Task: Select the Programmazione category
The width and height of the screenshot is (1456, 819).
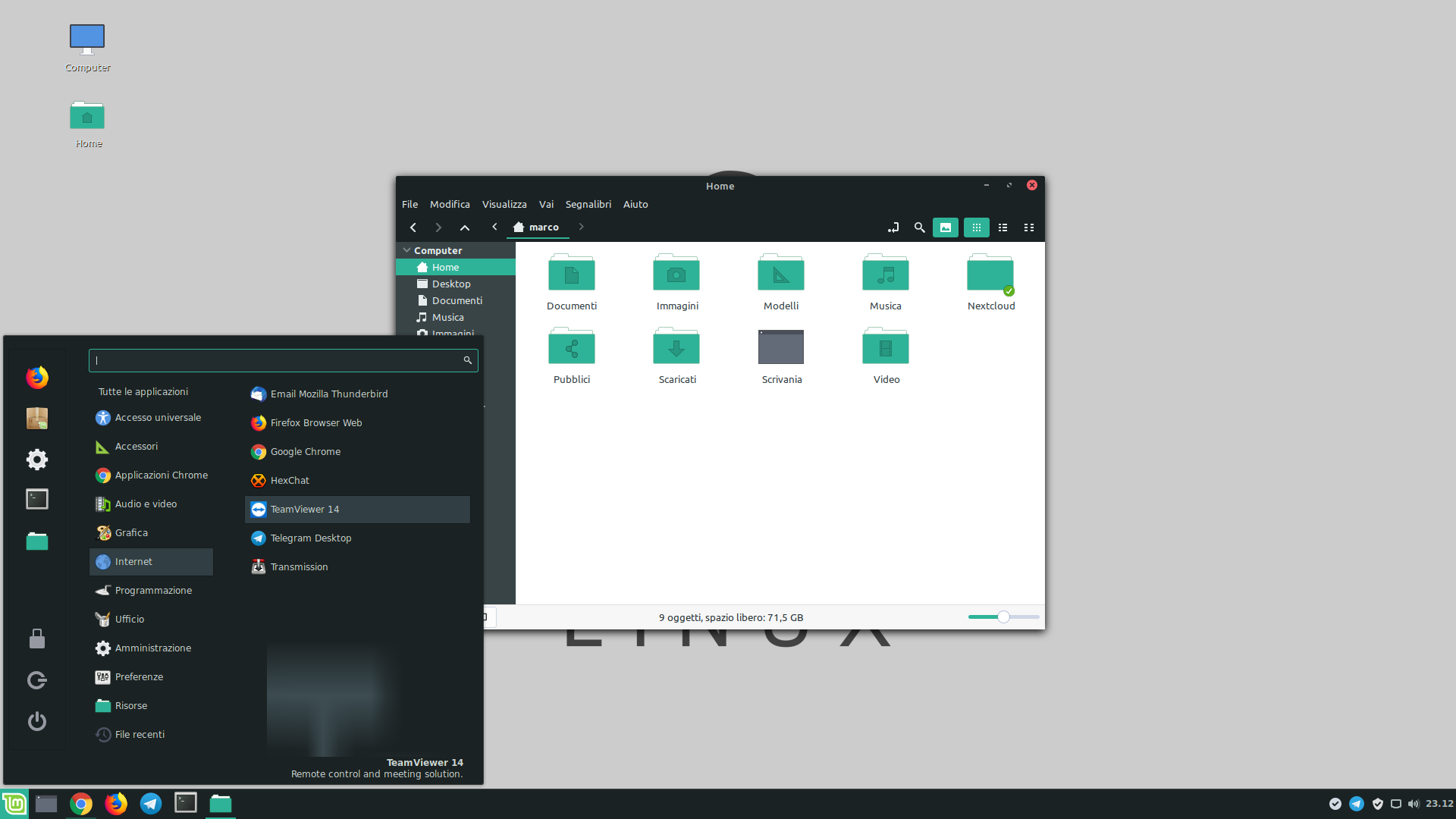Action: point(152,590)
